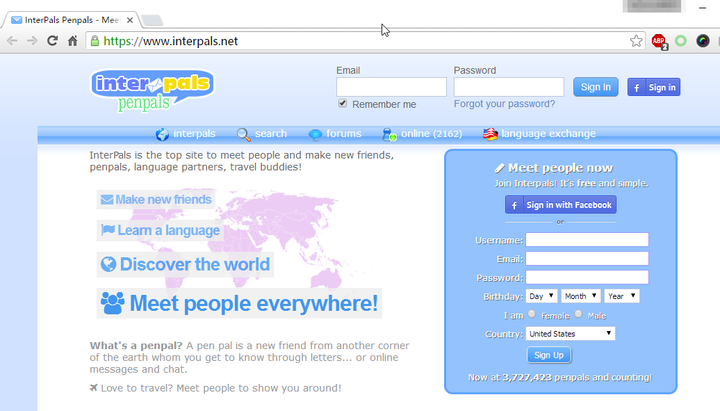Click the blue Sign In button
The image size is (720, 411).
tap(596, 87)
